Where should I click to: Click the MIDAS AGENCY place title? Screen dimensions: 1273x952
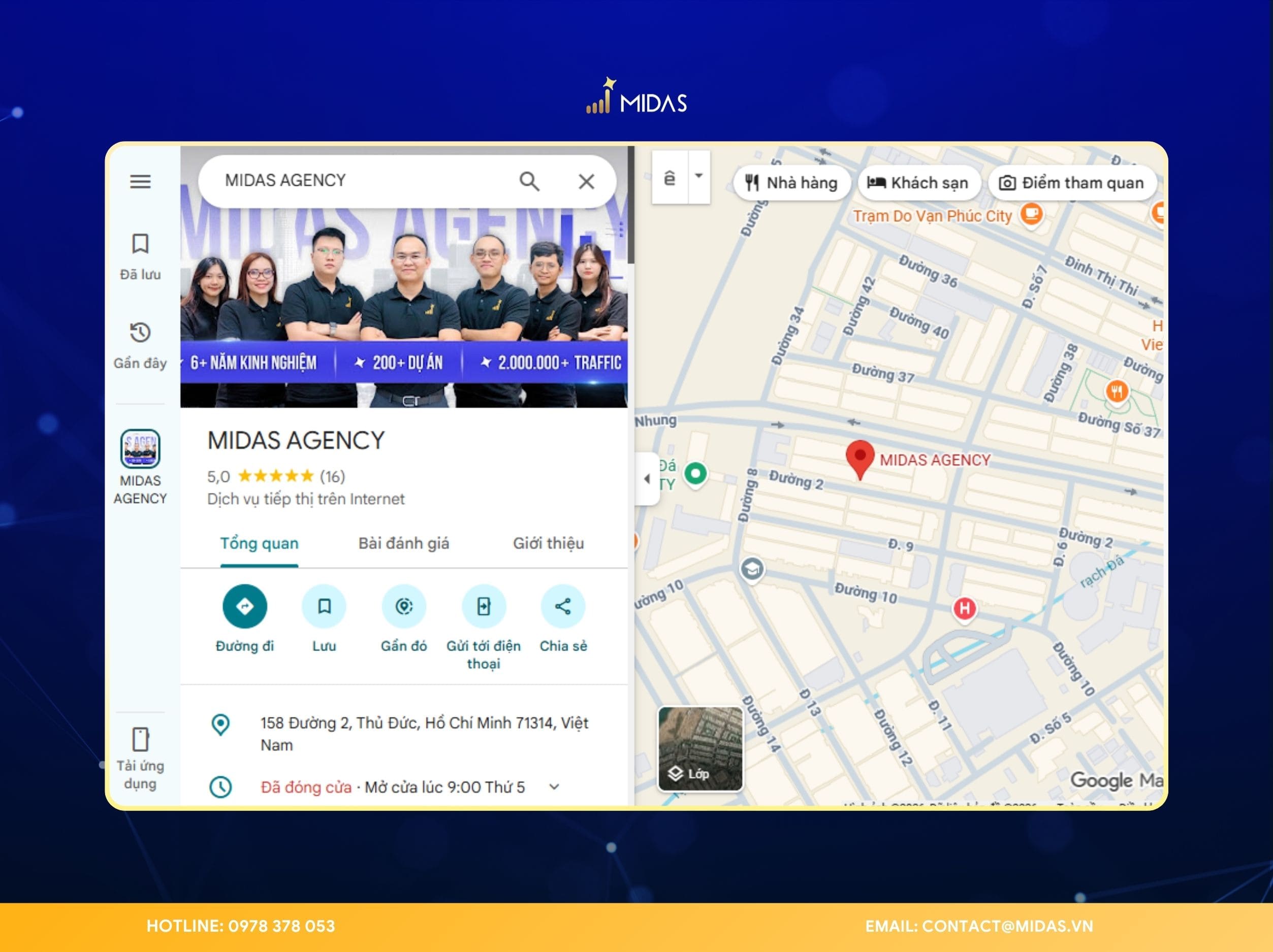tap(296, 441)
